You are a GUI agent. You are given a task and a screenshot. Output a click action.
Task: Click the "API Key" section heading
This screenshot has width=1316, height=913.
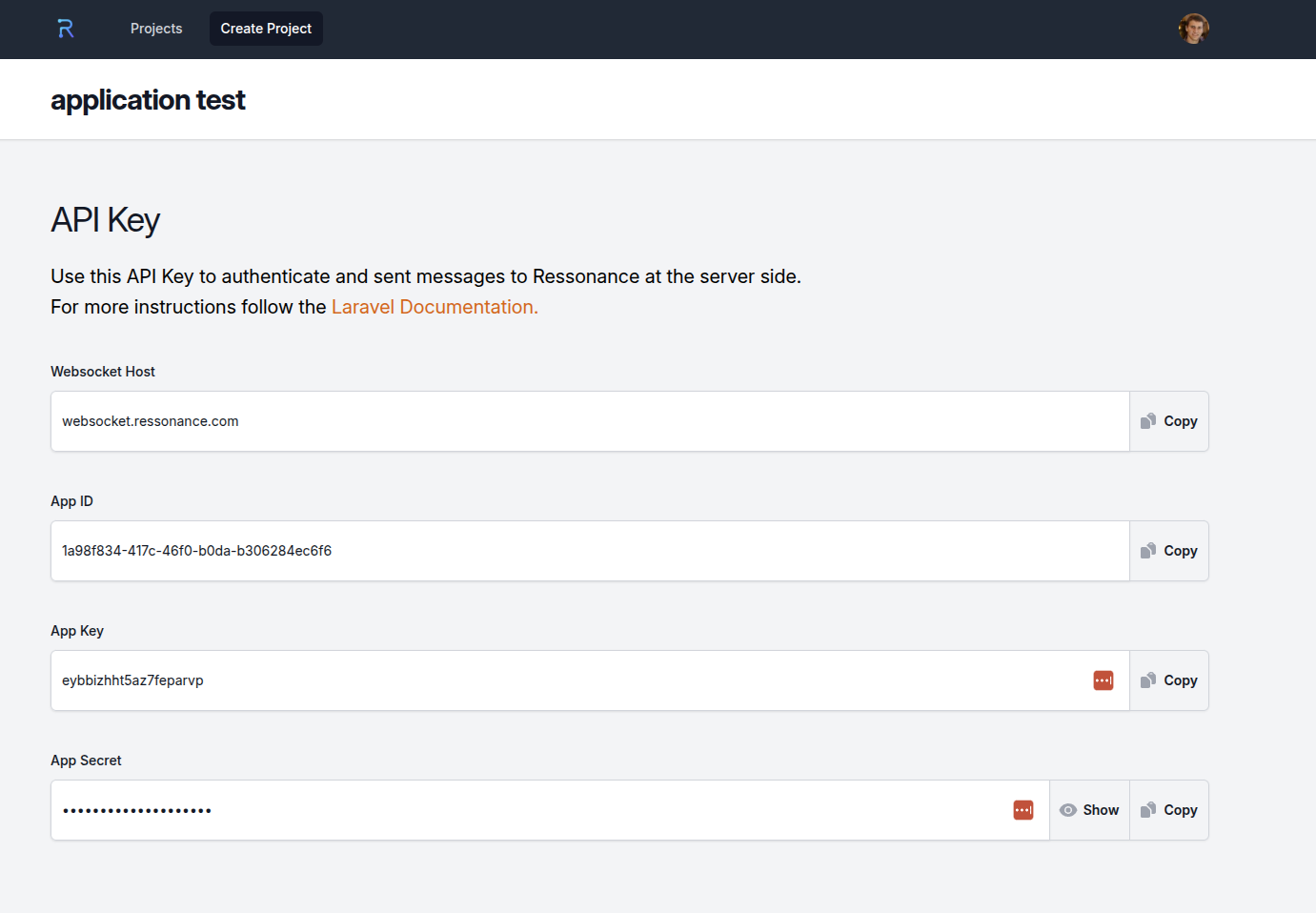[105, 220]
